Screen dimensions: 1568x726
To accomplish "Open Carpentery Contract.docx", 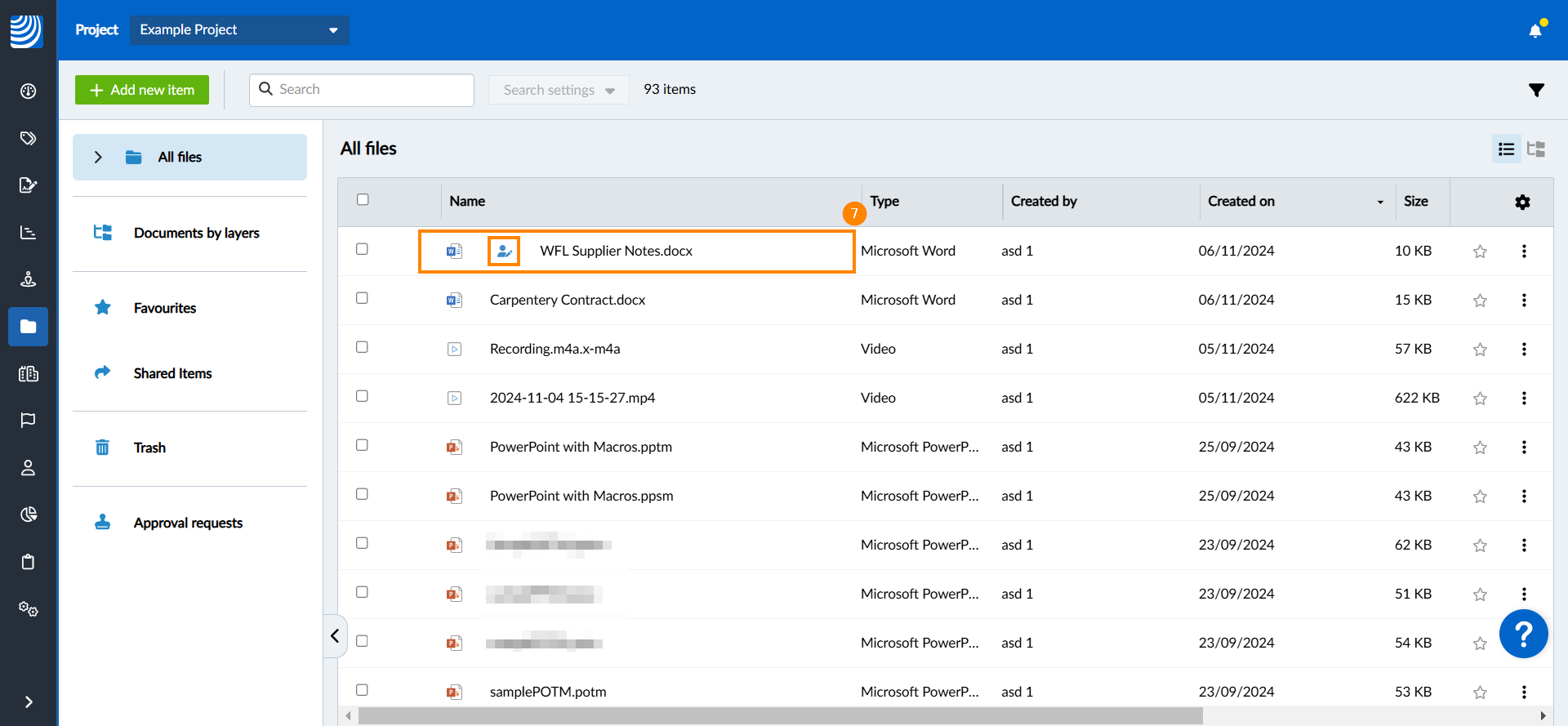I will (568, 300).
